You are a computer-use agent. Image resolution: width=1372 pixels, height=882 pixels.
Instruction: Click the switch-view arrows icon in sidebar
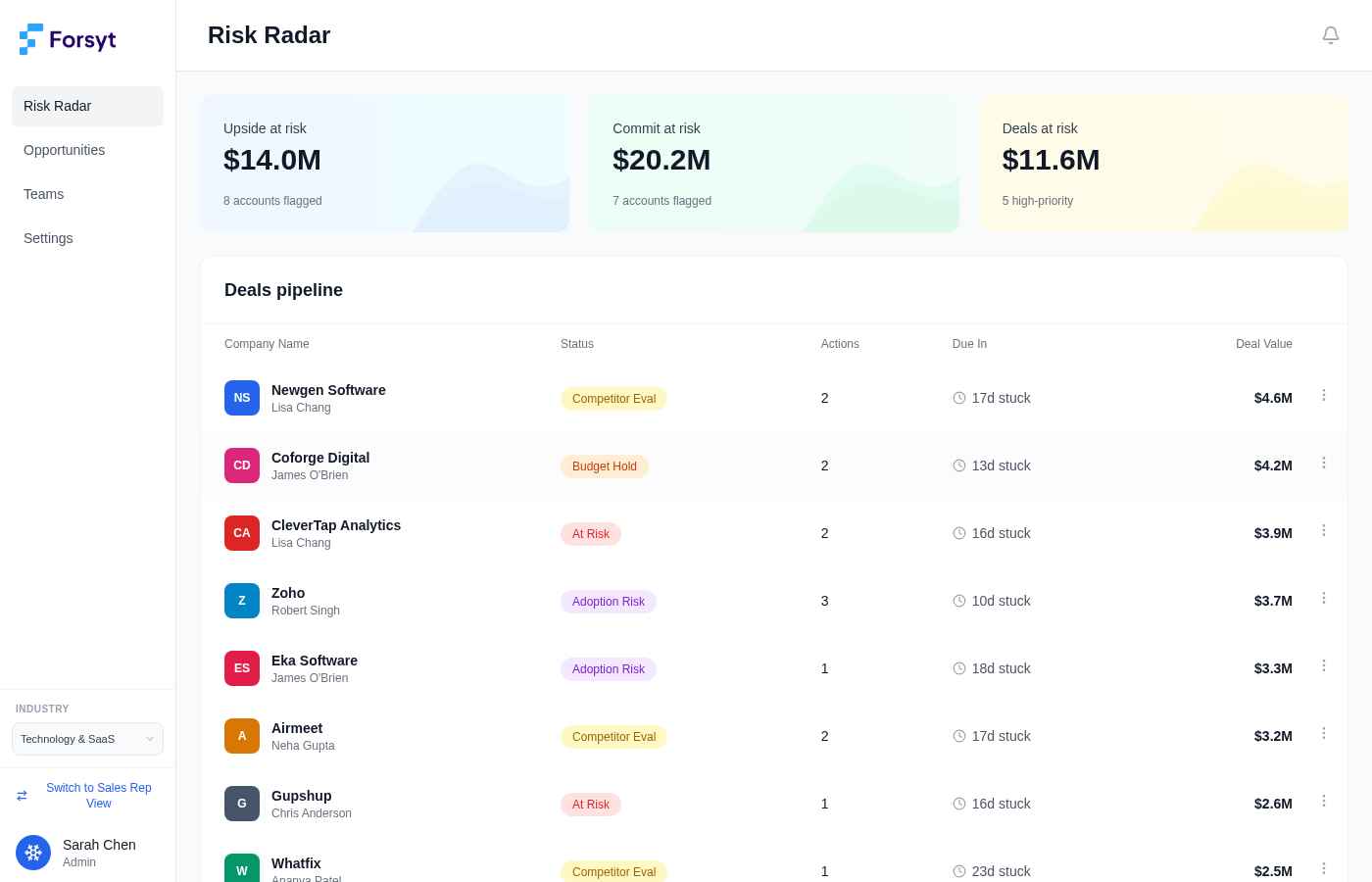(23, 796)
